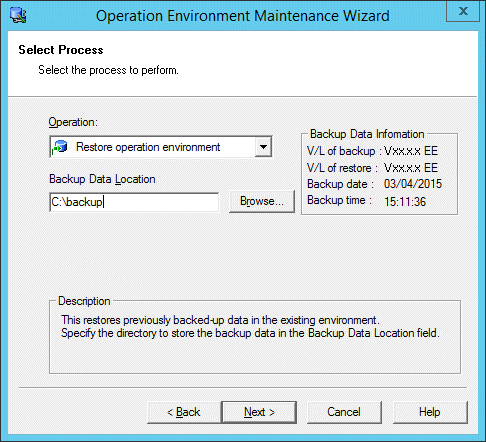This screenshot has height=442, width=486.
Task: Click the Backup Data Infomation group title
Action: (x=367, y=134)
